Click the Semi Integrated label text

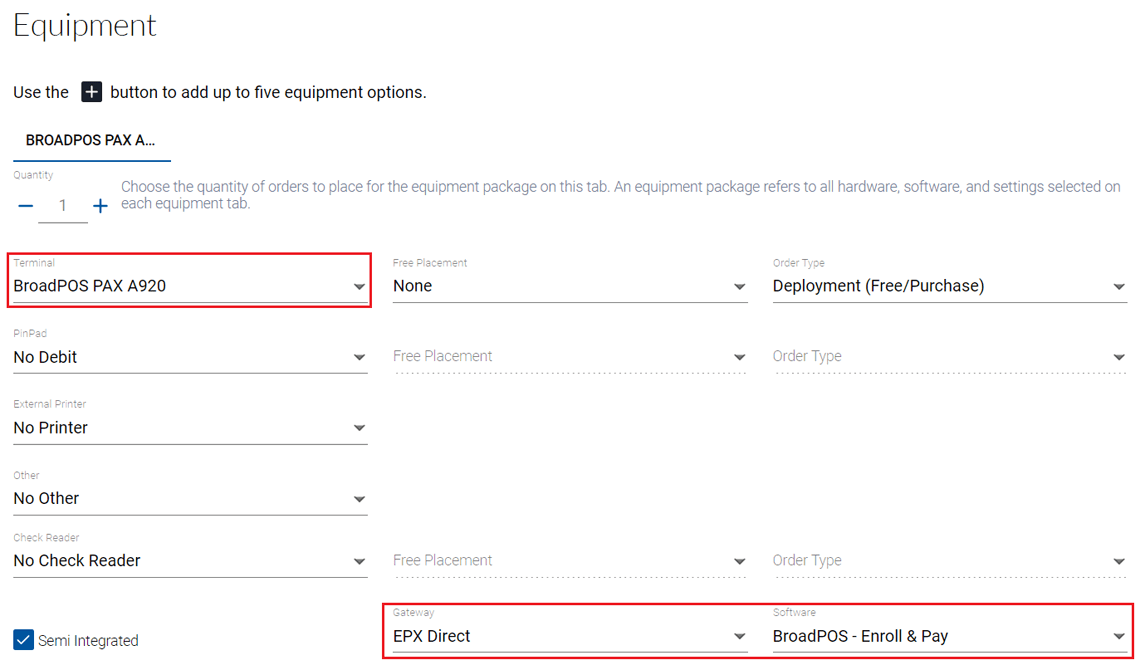tap(88, 640)
